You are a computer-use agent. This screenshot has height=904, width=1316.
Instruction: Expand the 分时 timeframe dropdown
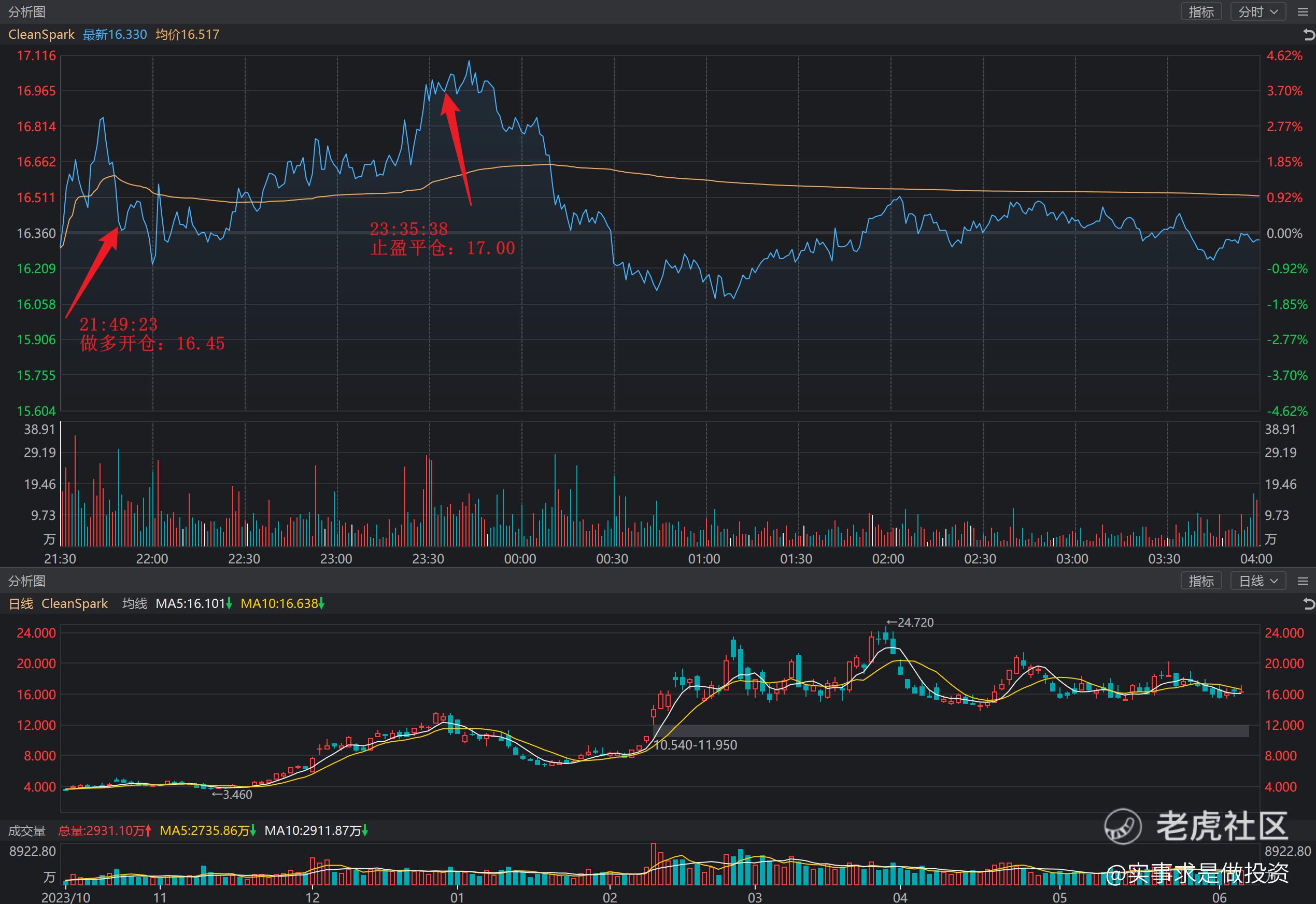1257,12
